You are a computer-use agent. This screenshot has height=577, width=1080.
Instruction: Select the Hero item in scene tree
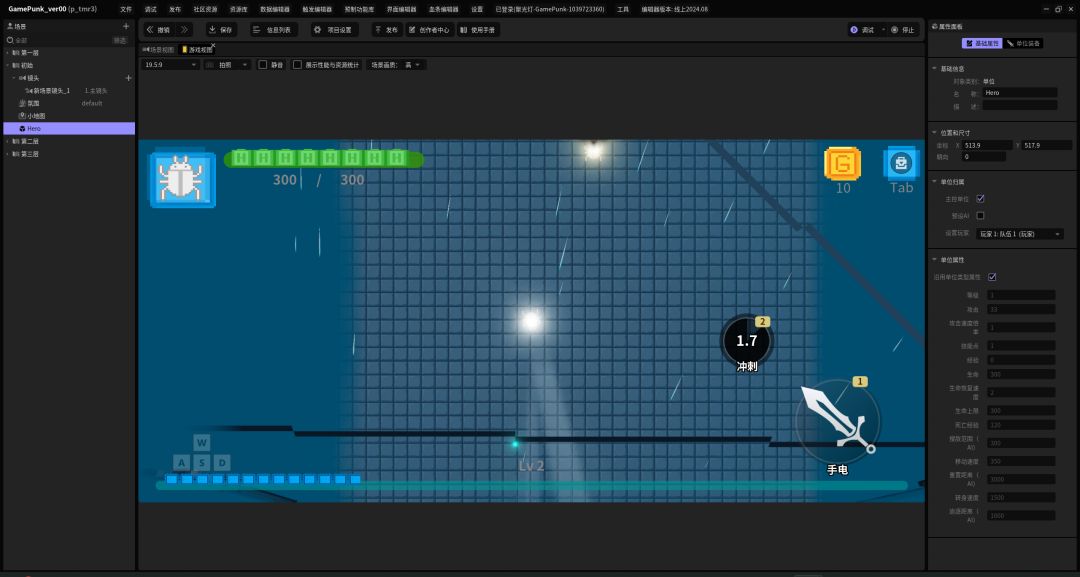point(69,129)
